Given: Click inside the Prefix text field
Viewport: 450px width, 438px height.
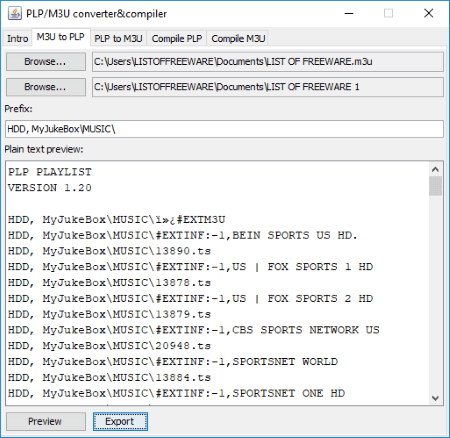Looking at the screenshot, I should pyautogui.click(x=224, y=129).
